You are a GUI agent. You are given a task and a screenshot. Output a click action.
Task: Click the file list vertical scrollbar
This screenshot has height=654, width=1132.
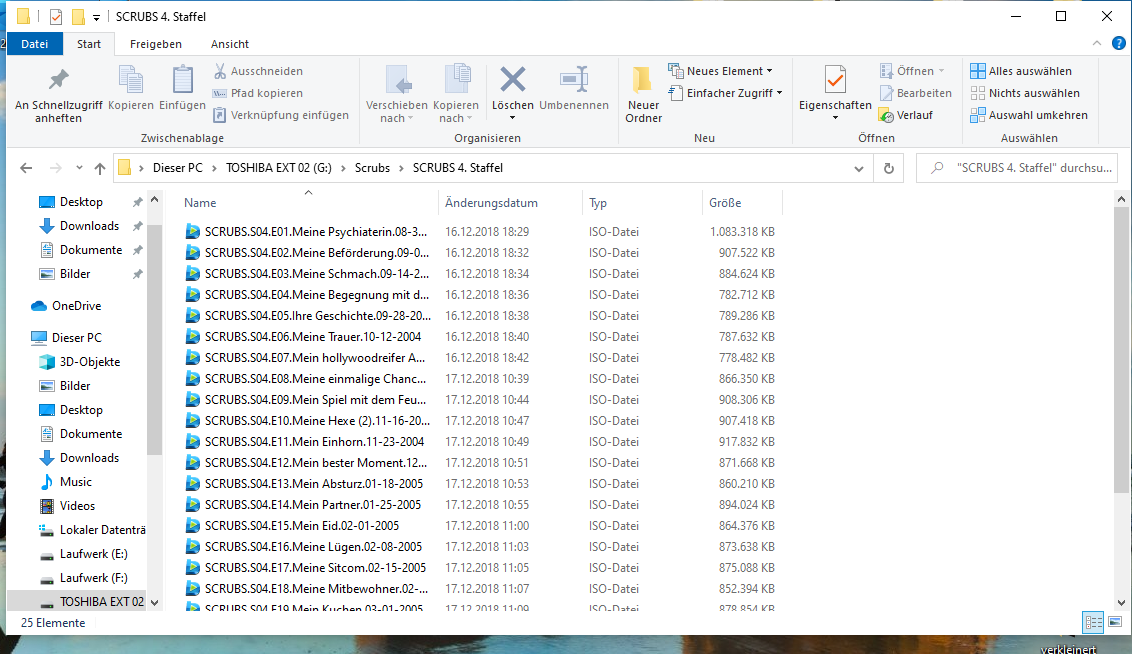(x=1120, y=350)
